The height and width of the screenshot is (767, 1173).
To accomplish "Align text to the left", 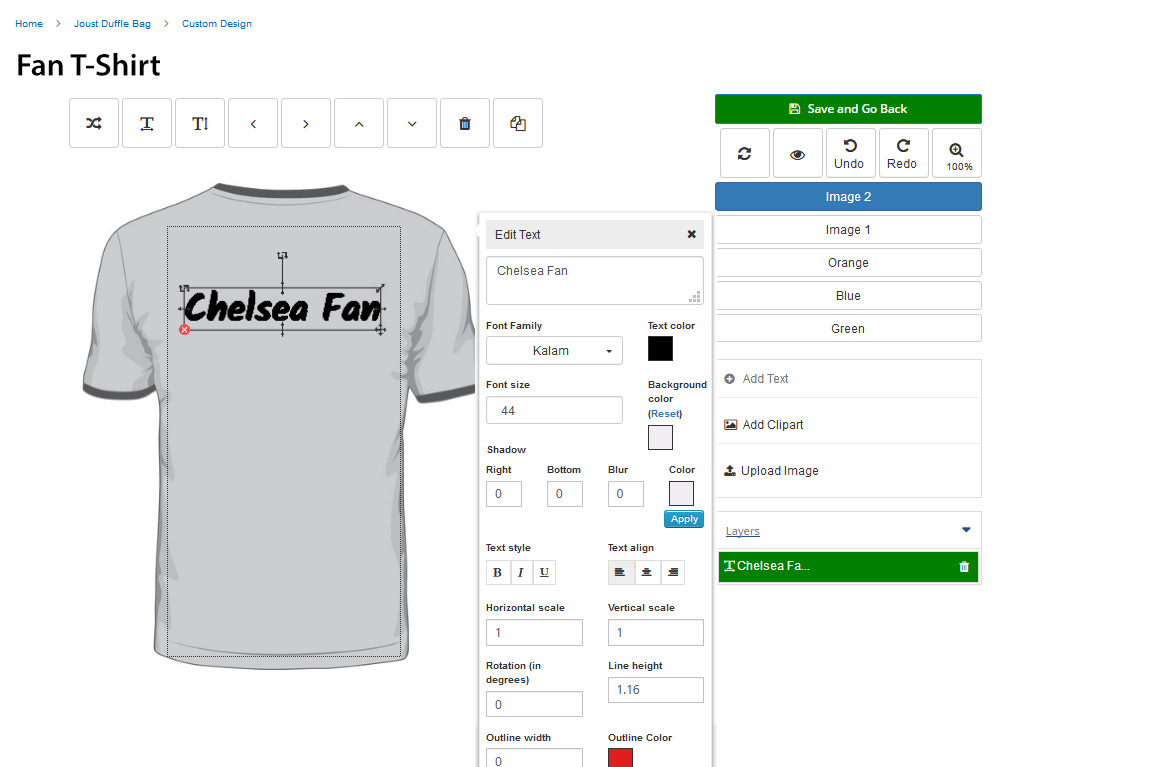I will [620, 572].
